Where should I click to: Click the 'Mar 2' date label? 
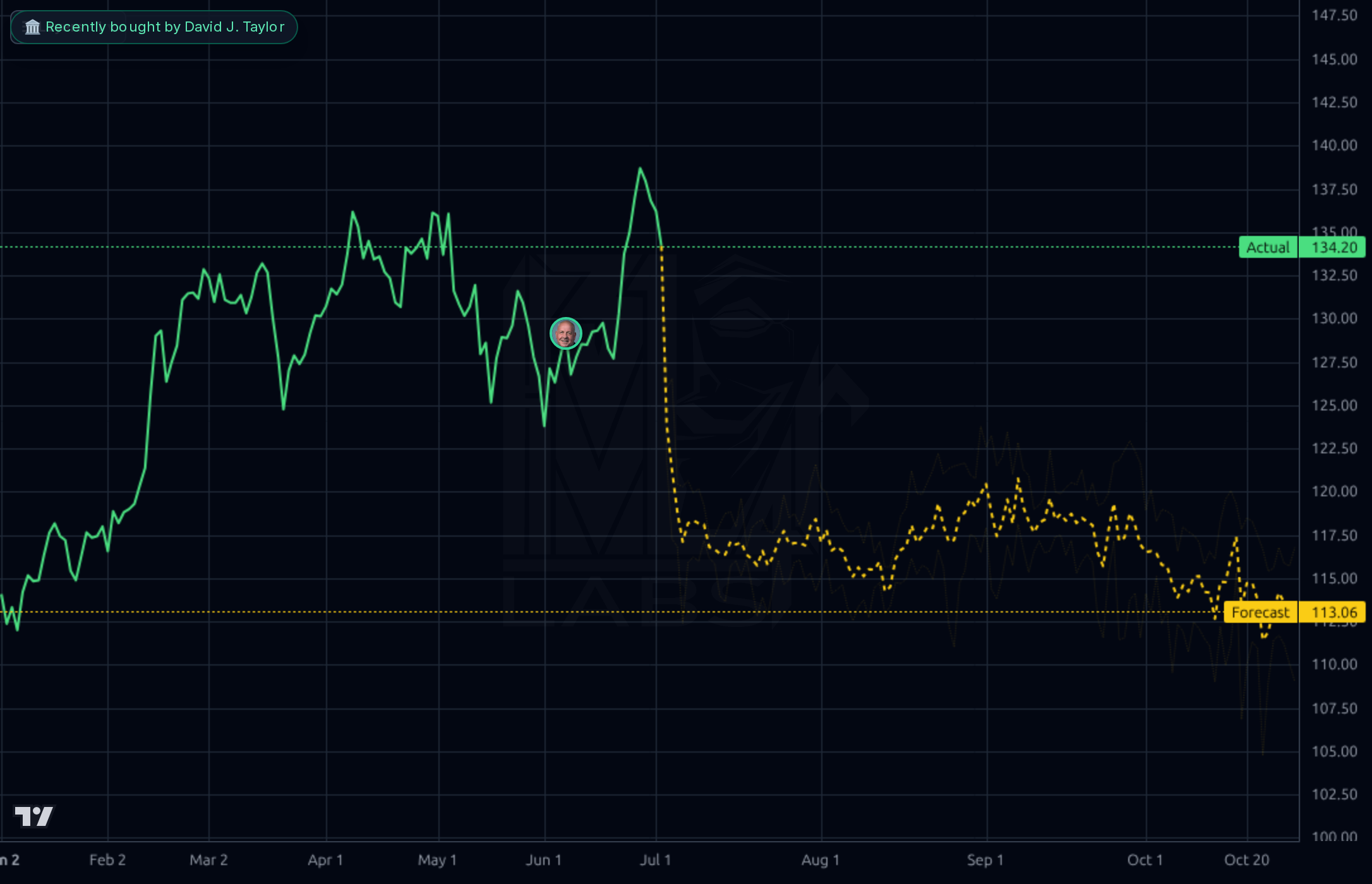[208, 860]
